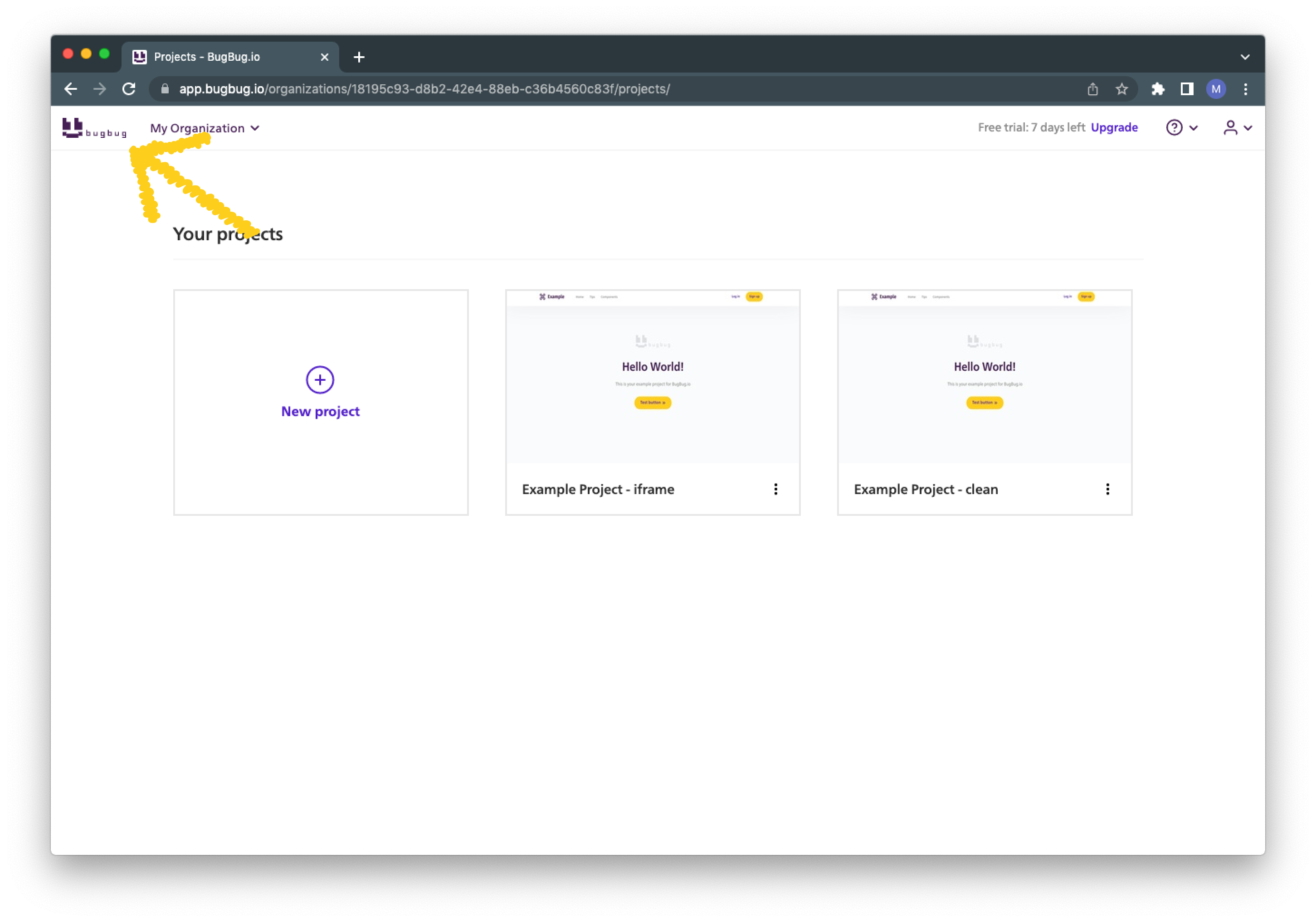
Task: Reload the page with the refresh icon
Action: (129, 89)
